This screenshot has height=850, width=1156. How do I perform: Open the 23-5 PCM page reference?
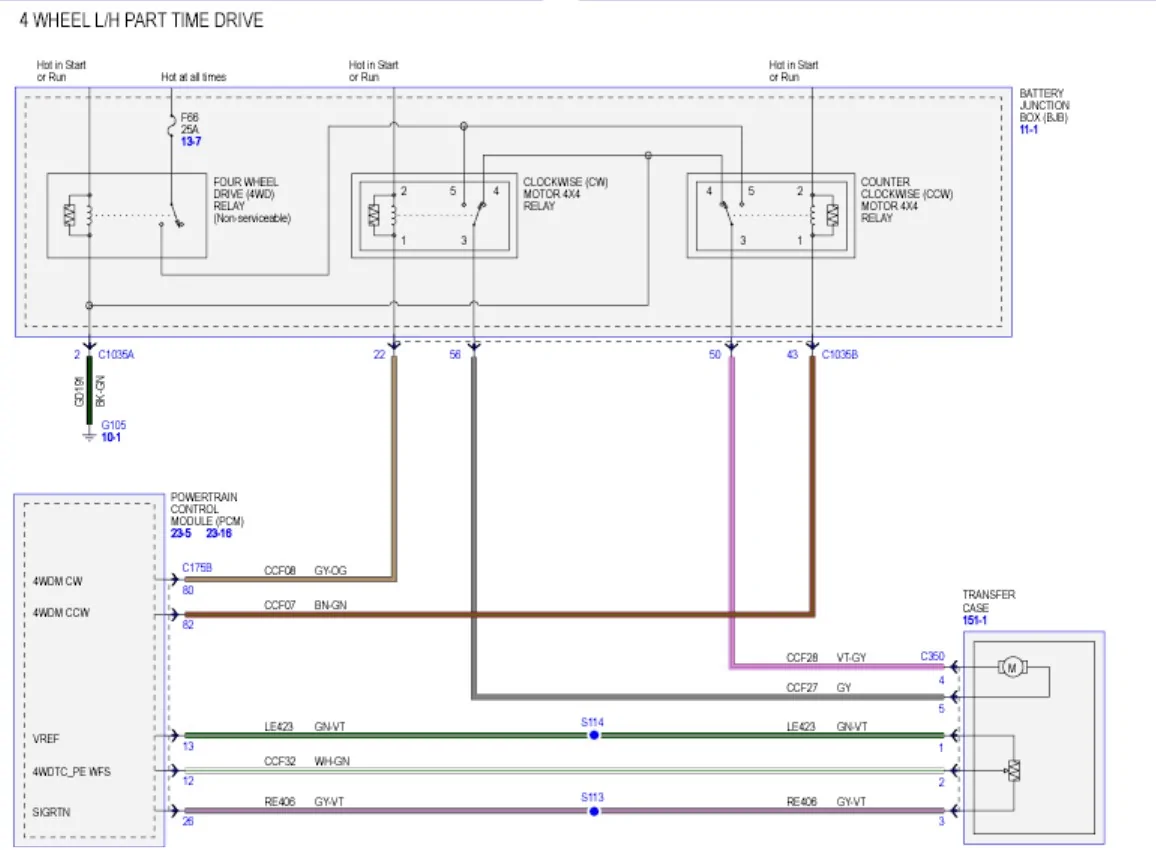[x=181, y=533]
